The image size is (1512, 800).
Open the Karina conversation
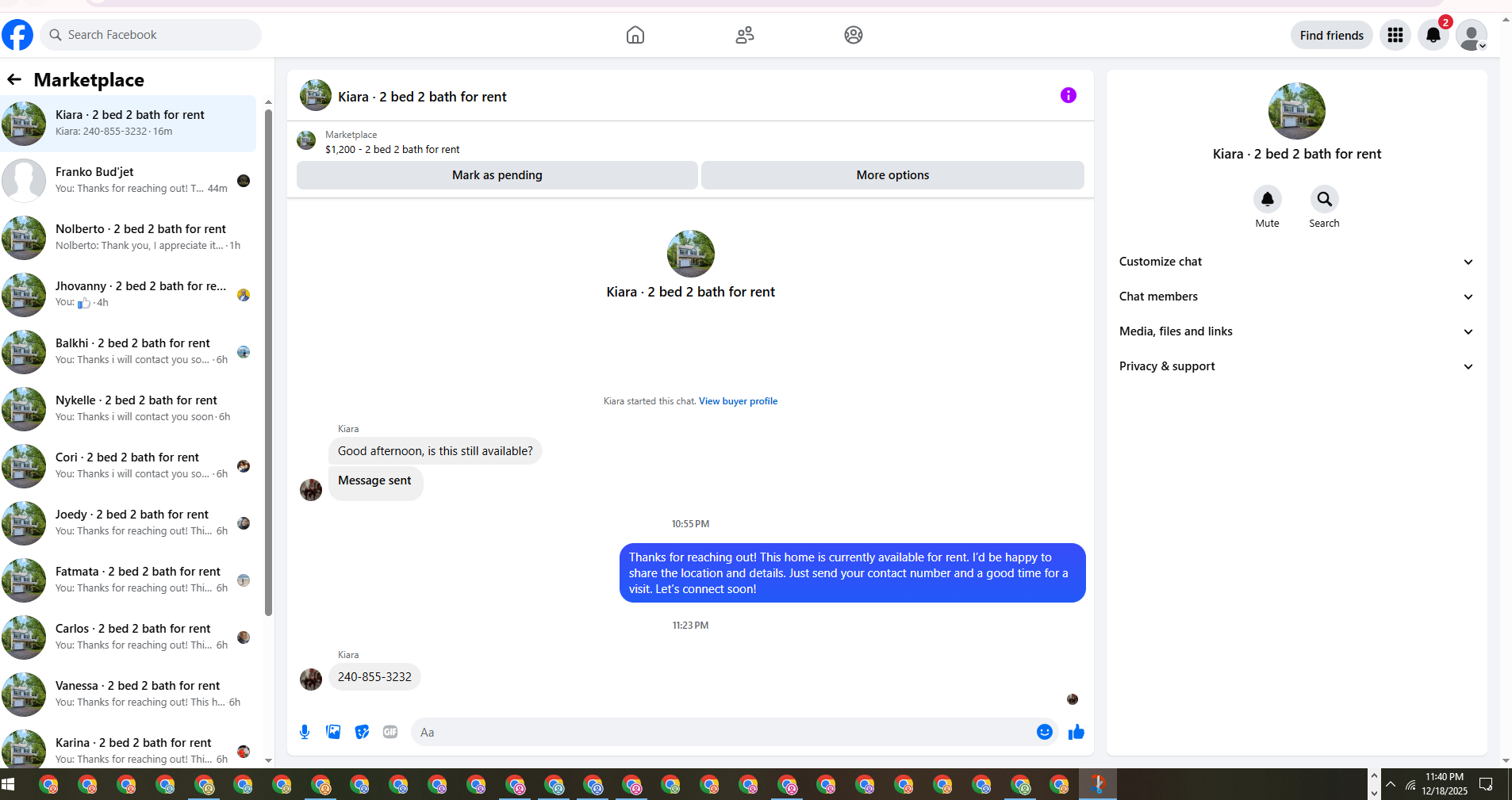click(x=129, y=747)
